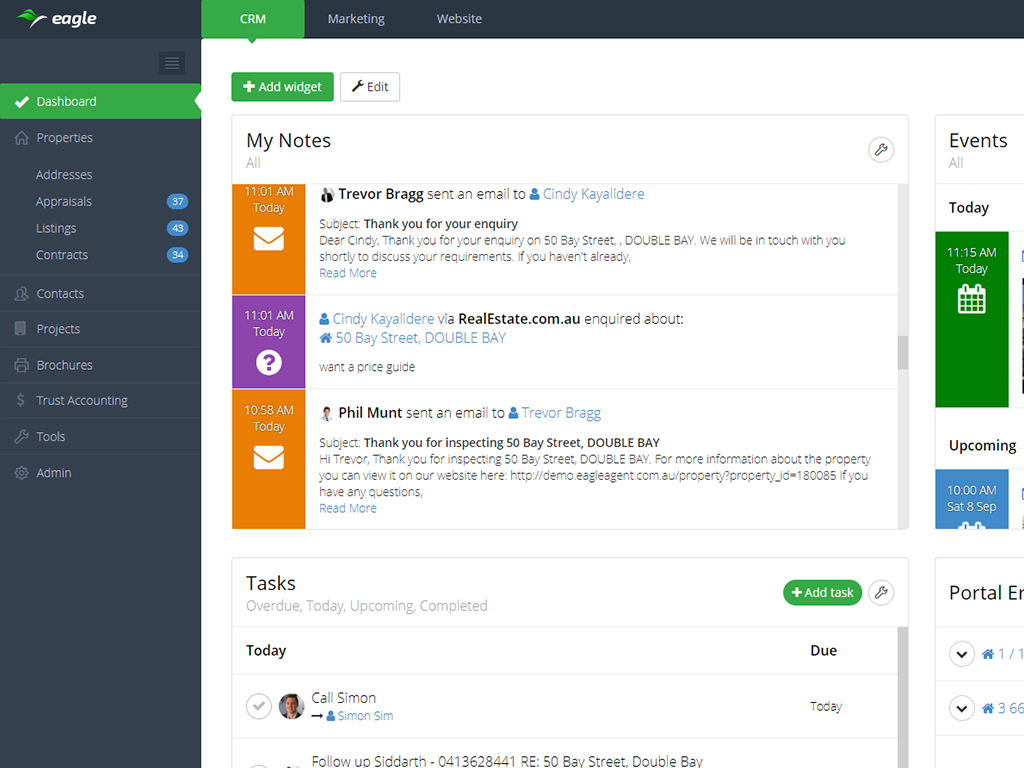Viewport: 1024px width, 768px height.
Task: Click the calendar icon in the 11:15 AM event
Action: pyautogui.click(x=971, y=299)
